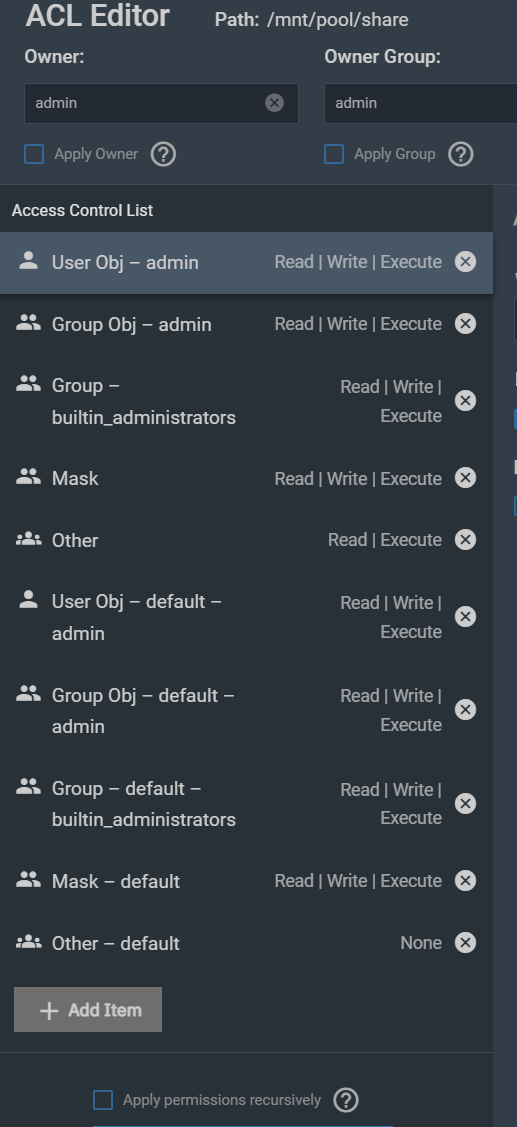
Task: Enable the Apply Owner checkbox
Action: pyautogui.click(x=34, y=154)
